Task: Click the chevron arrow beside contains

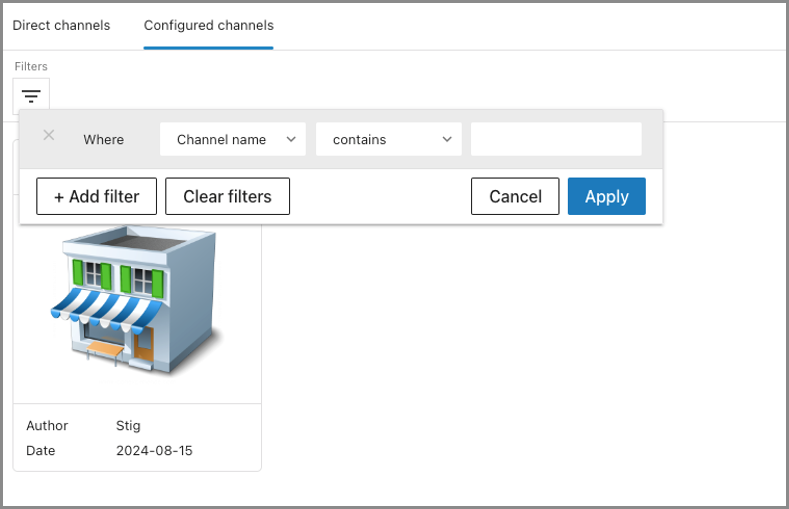Action: tap(447, 140)
